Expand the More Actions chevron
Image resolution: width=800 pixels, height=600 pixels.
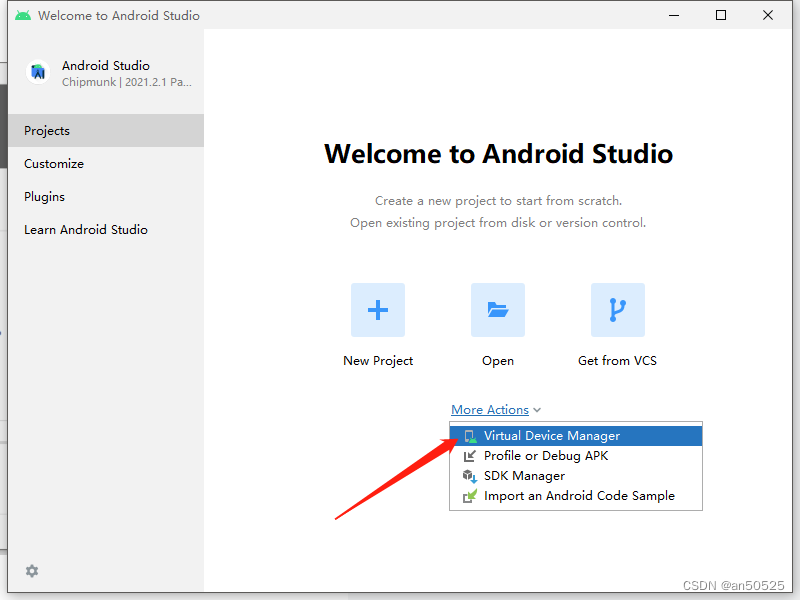537,410
